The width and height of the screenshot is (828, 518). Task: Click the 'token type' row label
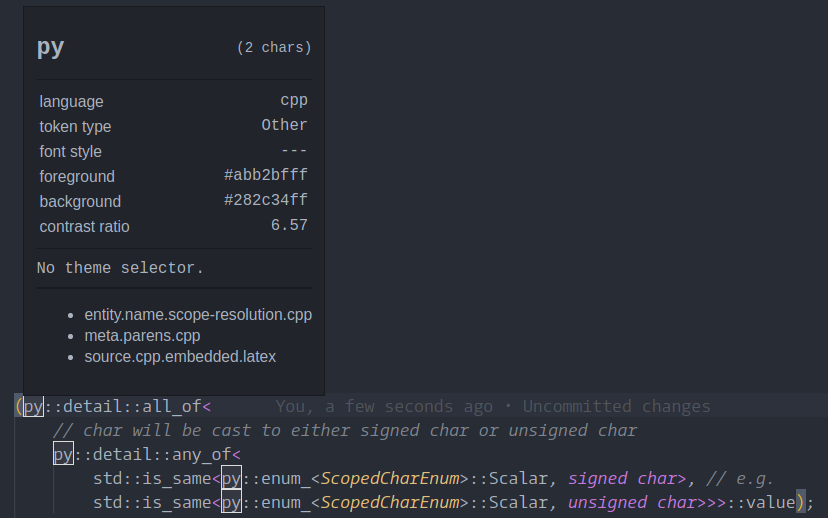coord(76,127)
